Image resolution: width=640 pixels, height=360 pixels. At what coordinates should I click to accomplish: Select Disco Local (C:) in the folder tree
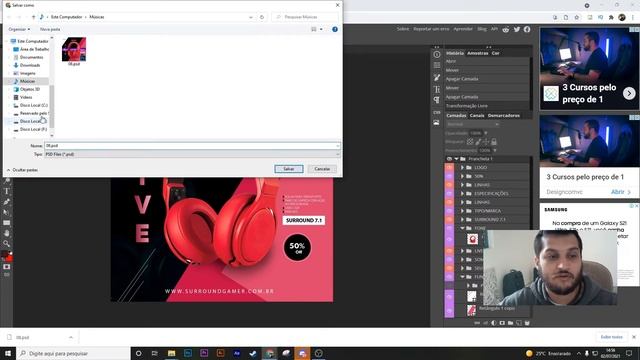point(31,105)
